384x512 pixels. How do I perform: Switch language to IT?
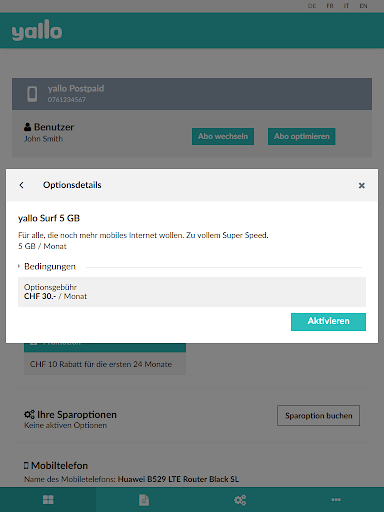pyautogui.click(x=347, y=6)
